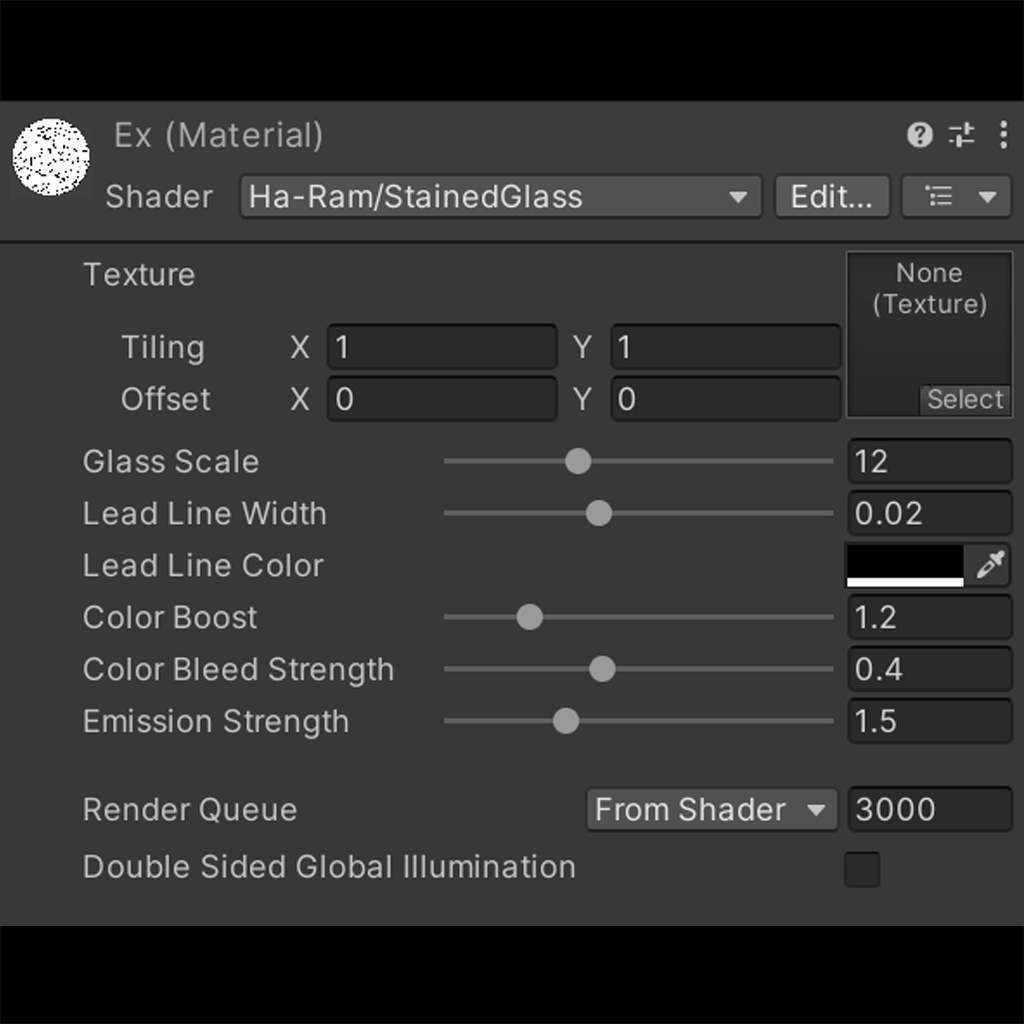Click the Help question mark icon
This screenshot has width=1024, height=1024.
point(920,135)
